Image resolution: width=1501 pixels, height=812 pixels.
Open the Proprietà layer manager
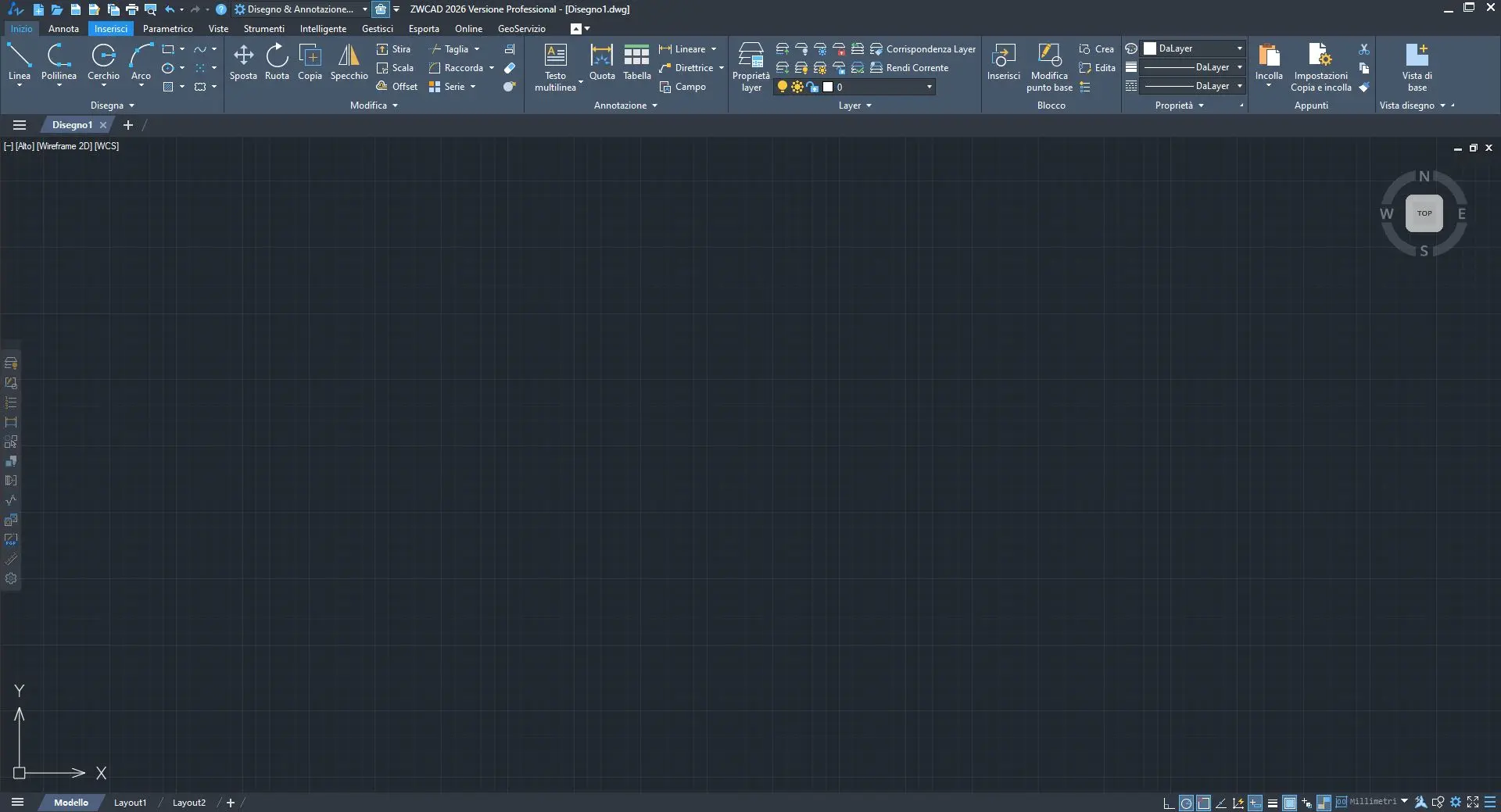[x=750, y=66]
